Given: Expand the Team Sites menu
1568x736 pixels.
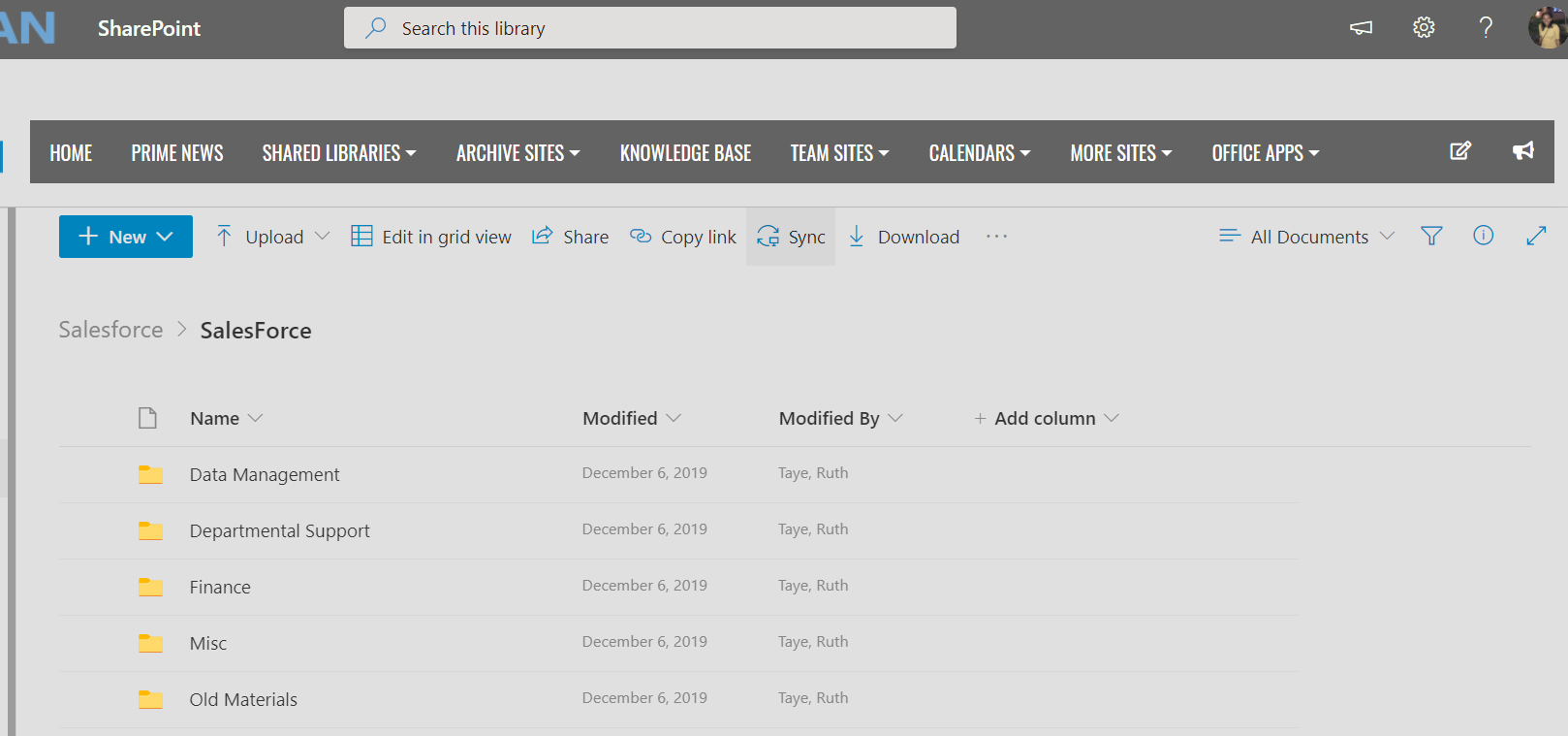Looking at the screenshot, I should click(839, 152).
